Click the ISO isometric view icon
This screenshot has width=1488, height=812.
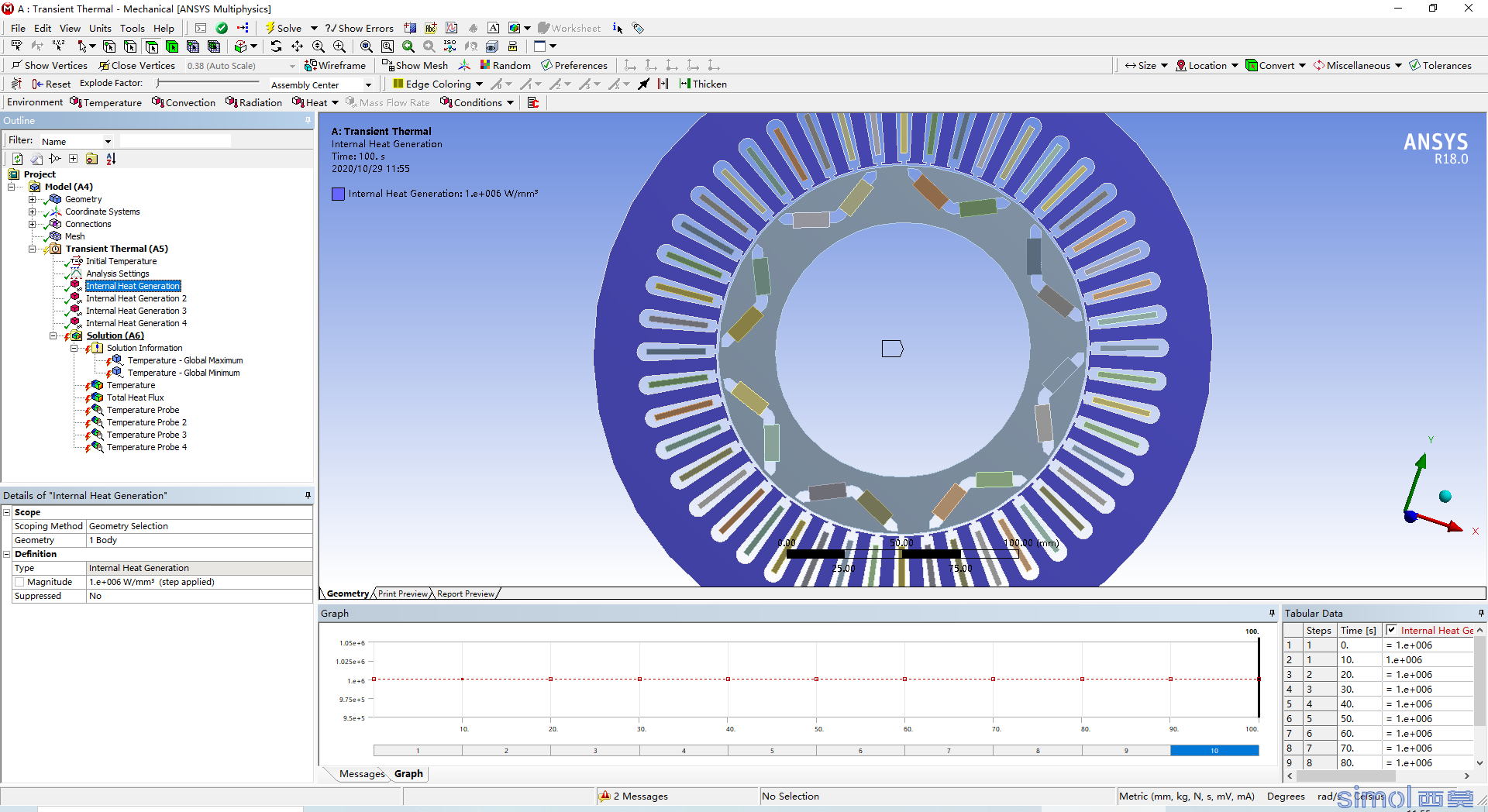pyautogui.click(x=449, y=46)
